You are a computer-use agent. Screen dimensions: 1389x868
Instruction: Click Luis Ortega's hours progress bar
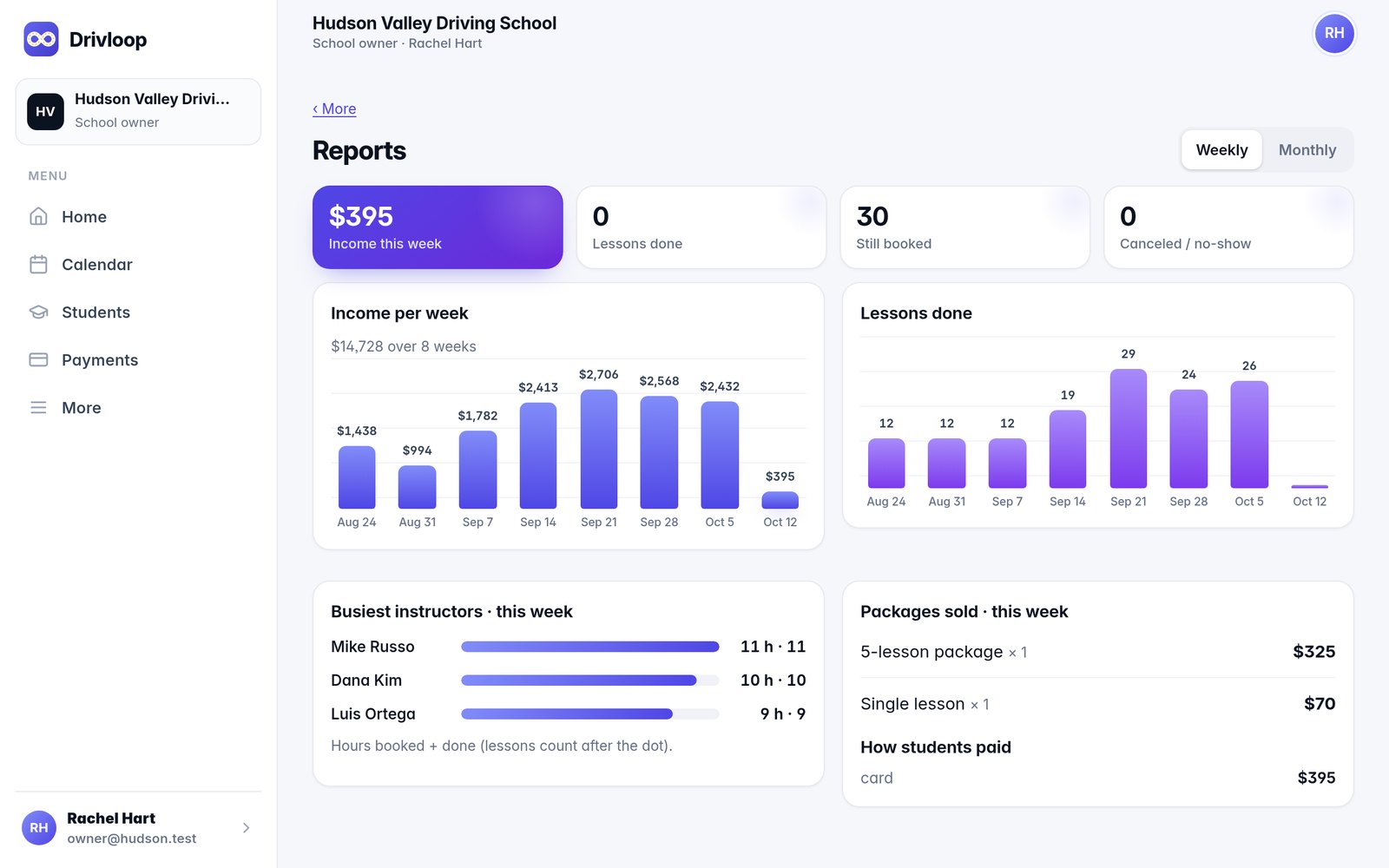(590, 714)
